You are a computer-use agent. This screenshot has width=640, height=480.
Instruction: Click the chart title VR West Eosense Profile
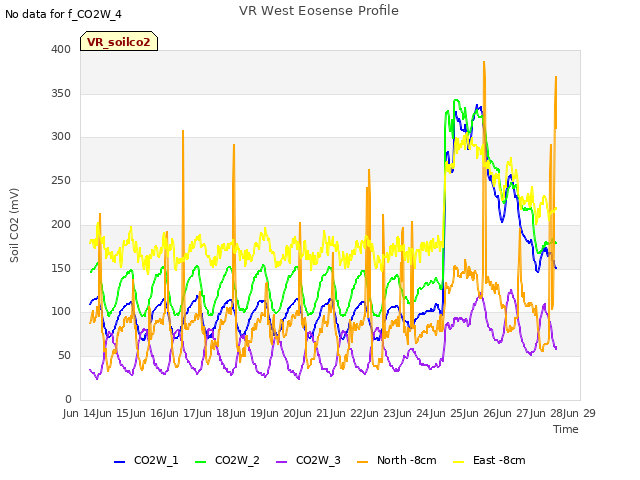(319, 11)
